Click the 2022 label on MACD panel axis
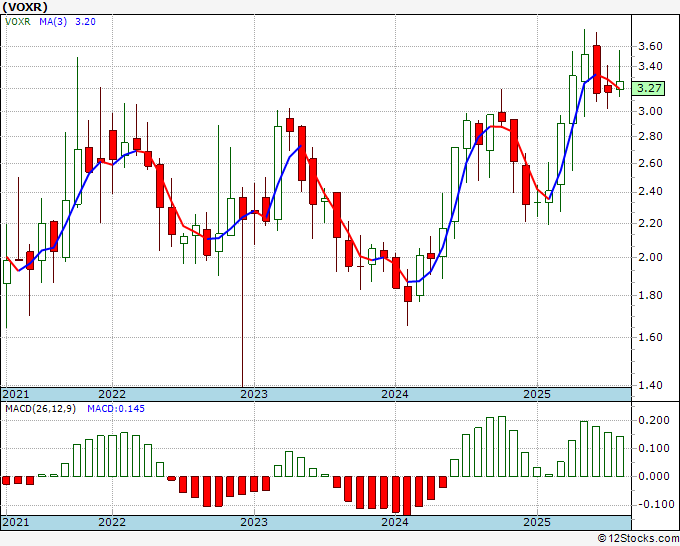Screen dimensions: 680x546 click(x=112, y=522)
